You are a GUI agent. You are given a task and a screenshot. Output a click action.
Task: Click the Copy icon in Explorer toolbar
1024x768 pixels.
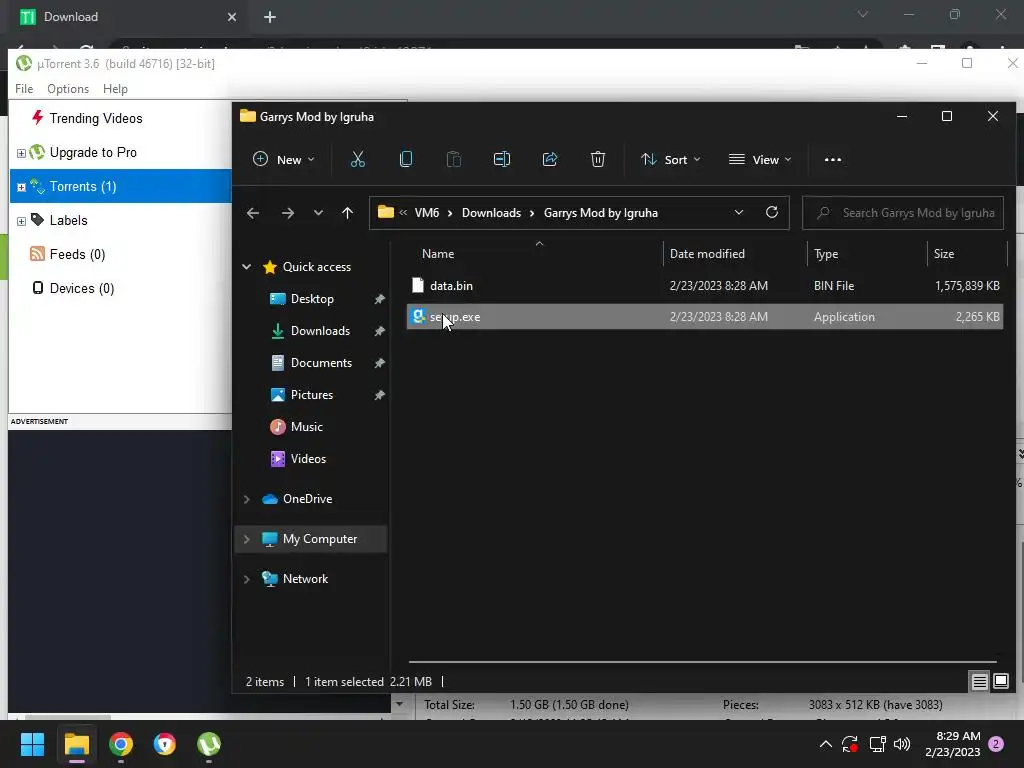[406, 159]
